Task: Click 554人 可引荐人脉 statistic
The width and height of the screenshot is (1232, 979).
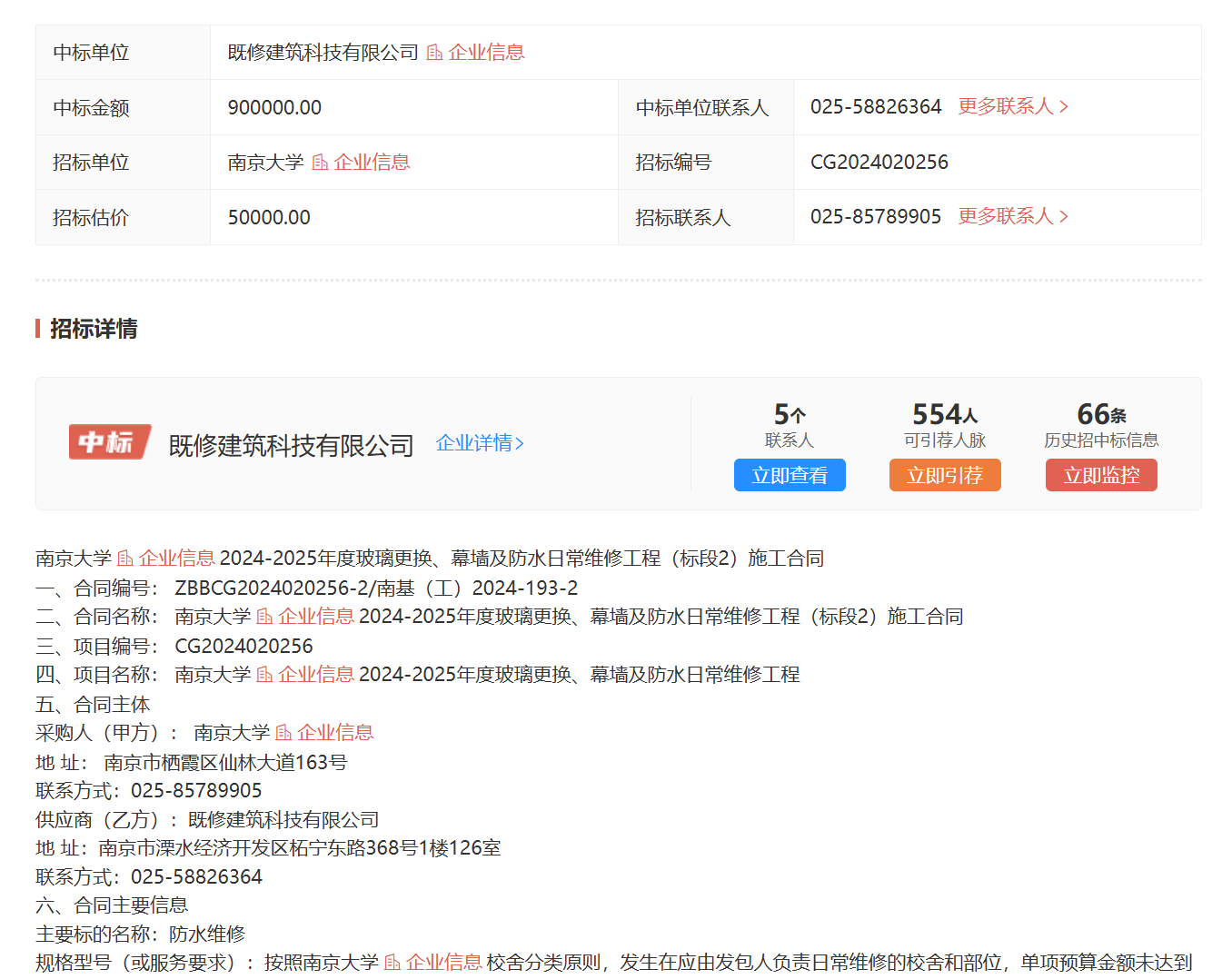Action: (x=945, y=426)
